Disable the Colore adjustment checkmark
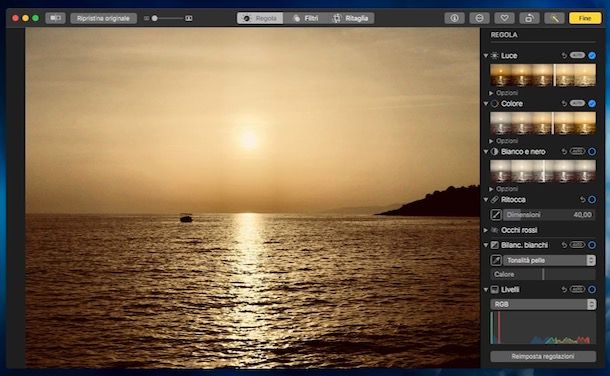 tap(592, 104)
